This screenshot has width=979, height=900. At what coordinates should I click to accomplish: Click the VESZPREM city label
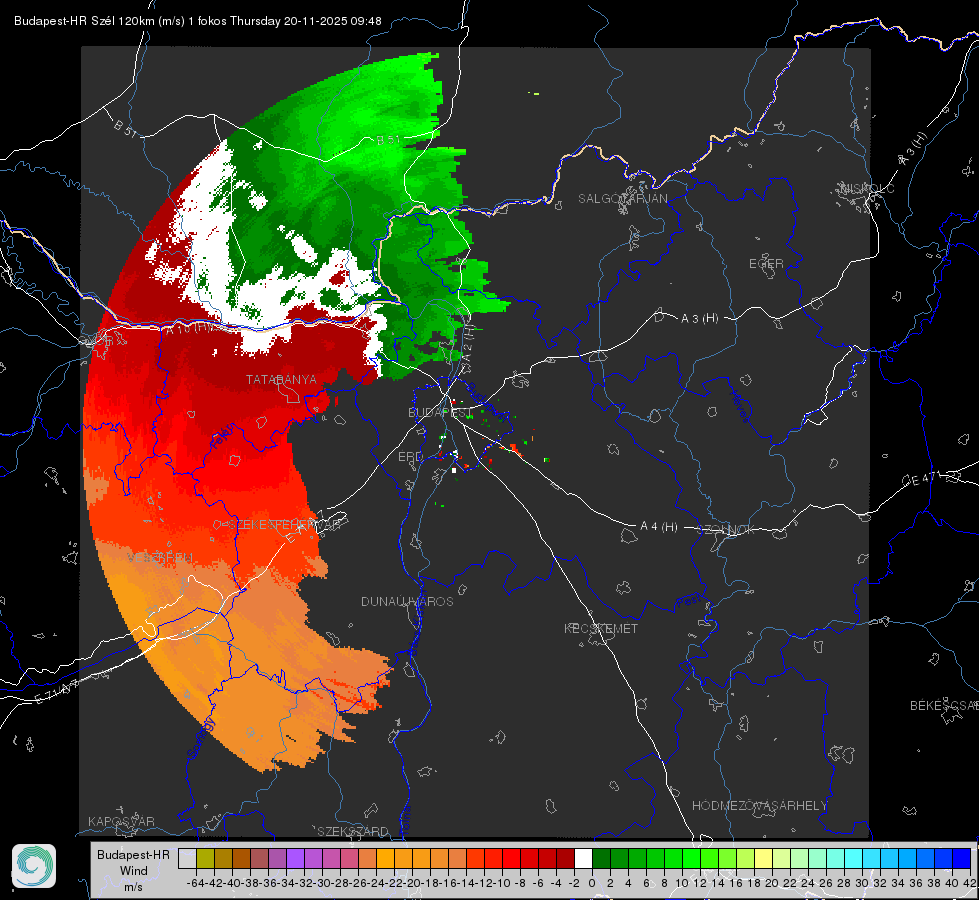pos(160,557)
